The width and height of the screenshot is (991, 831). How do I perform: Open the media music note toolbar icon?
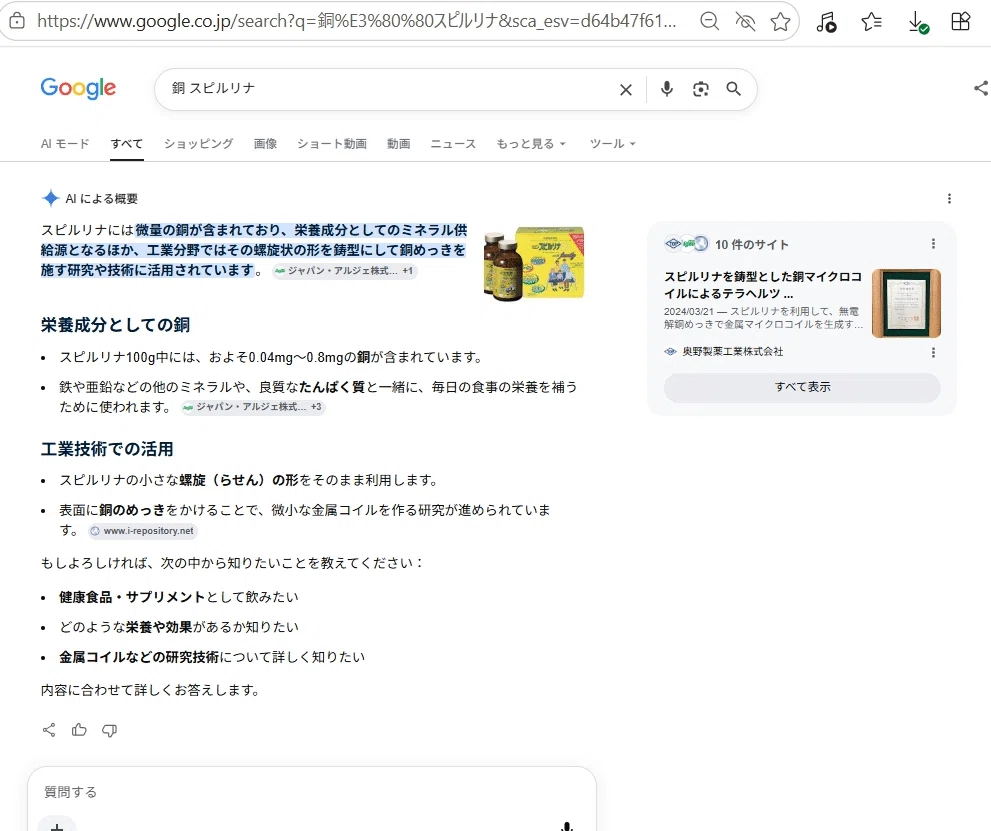click(826, 21)
